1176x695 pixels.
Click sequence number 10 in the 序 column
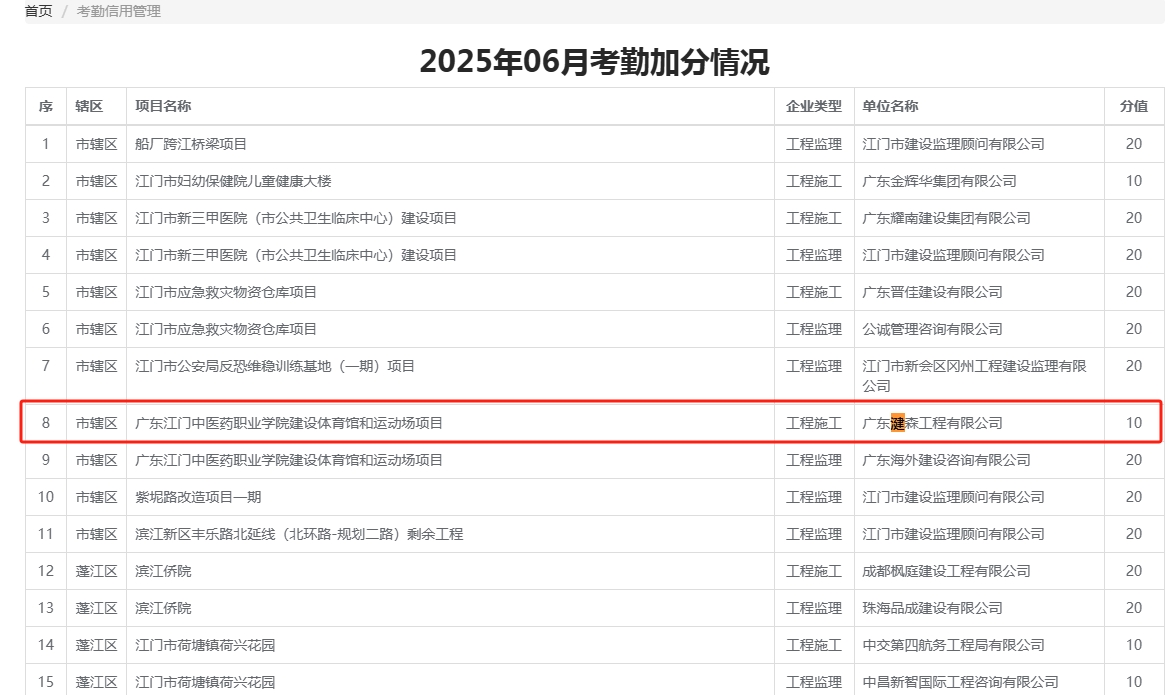(46, 497)
